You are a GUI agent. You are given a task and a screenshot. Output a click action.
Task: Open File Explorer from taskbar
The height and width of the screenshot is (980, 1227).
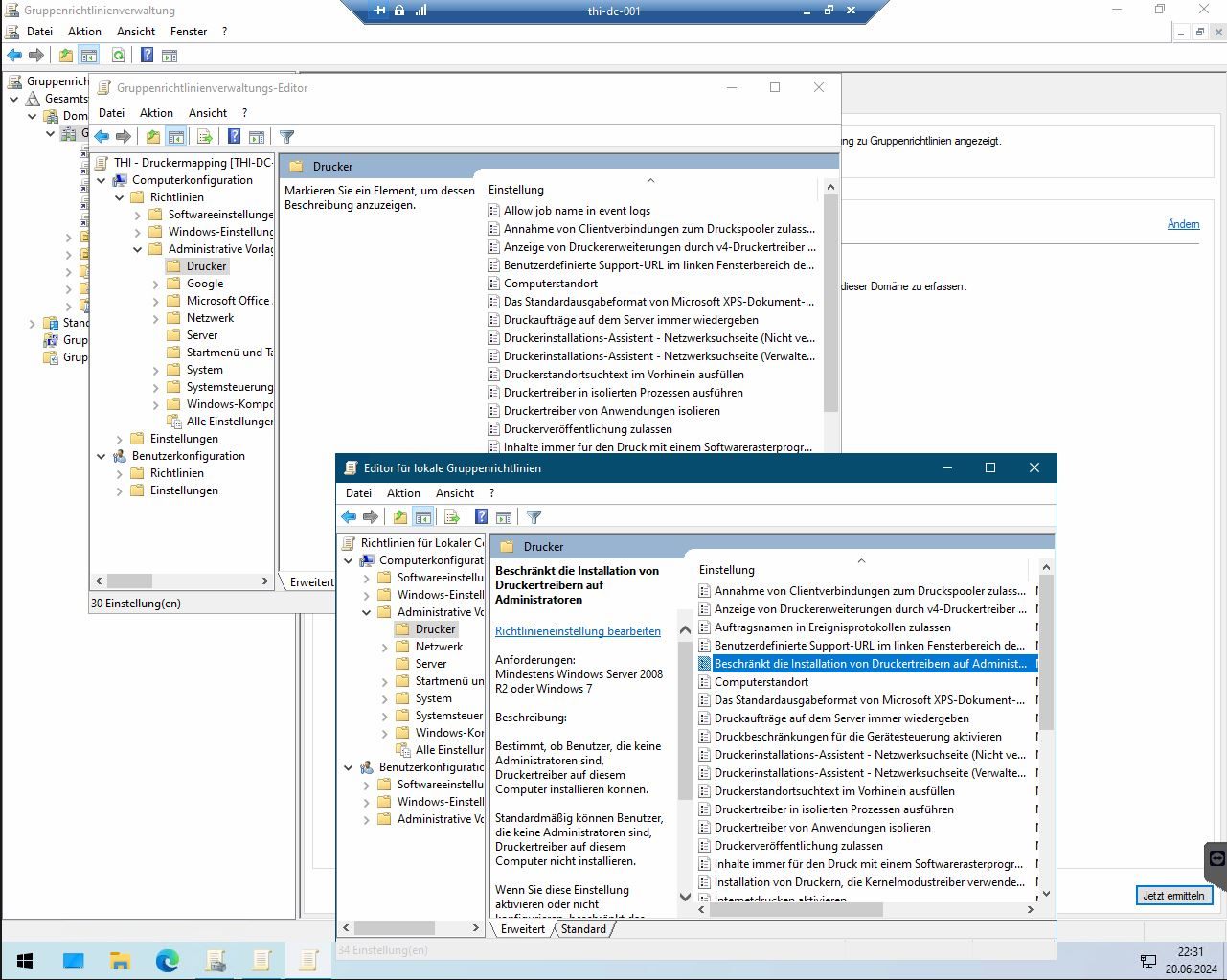click(120, 960)
